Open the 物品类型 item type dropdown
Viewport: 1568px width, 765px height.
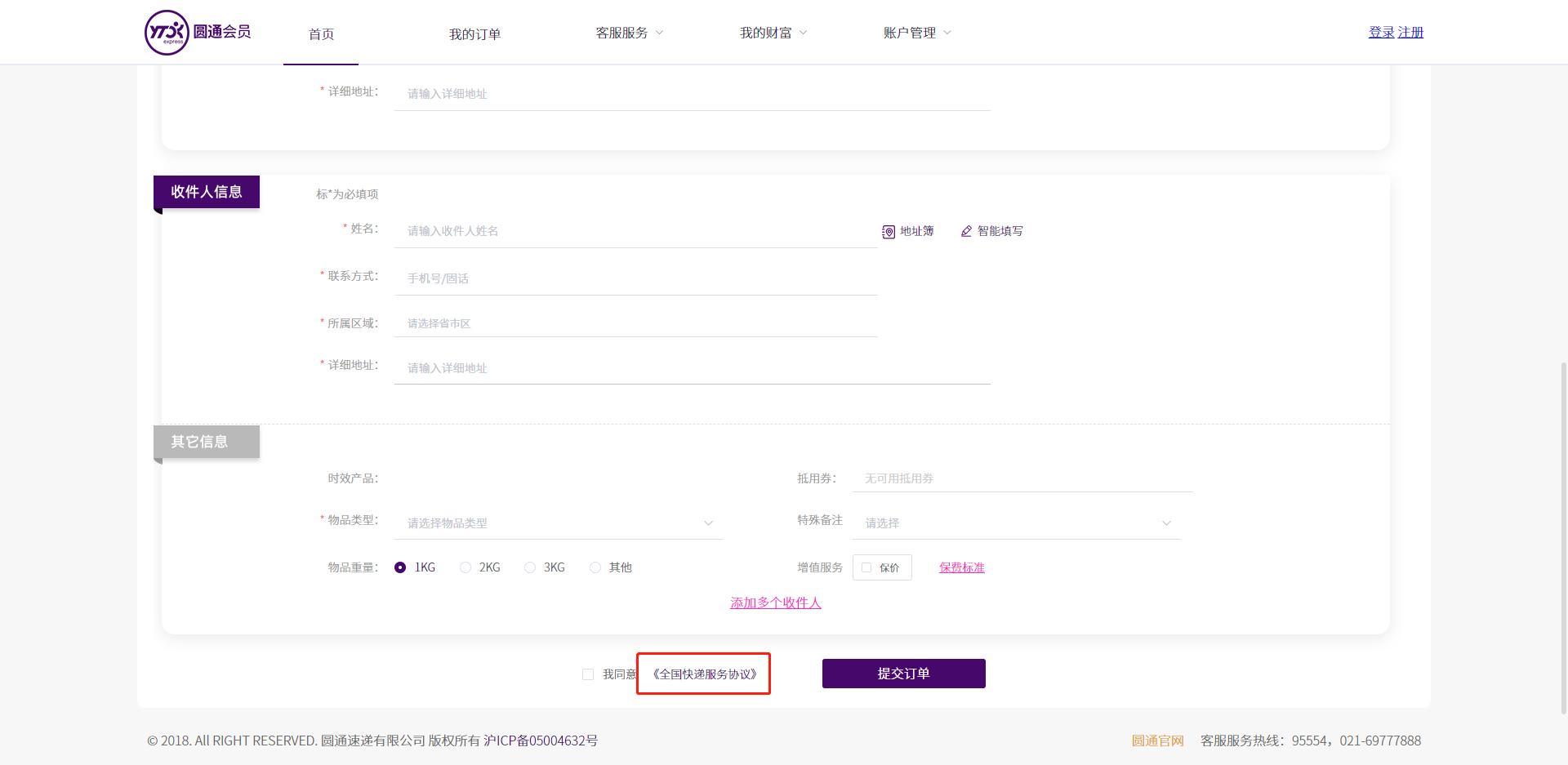click(558, 523)
